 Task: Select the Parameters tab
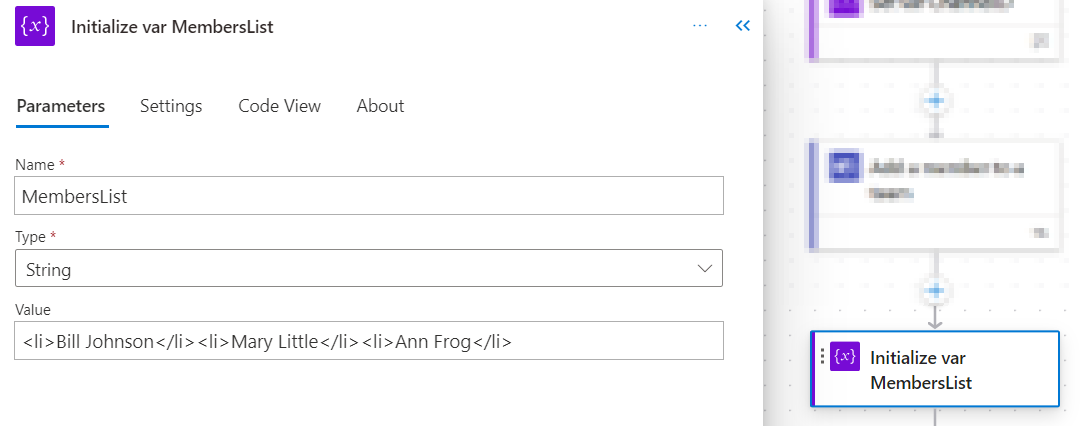click(x=61, y=106)
